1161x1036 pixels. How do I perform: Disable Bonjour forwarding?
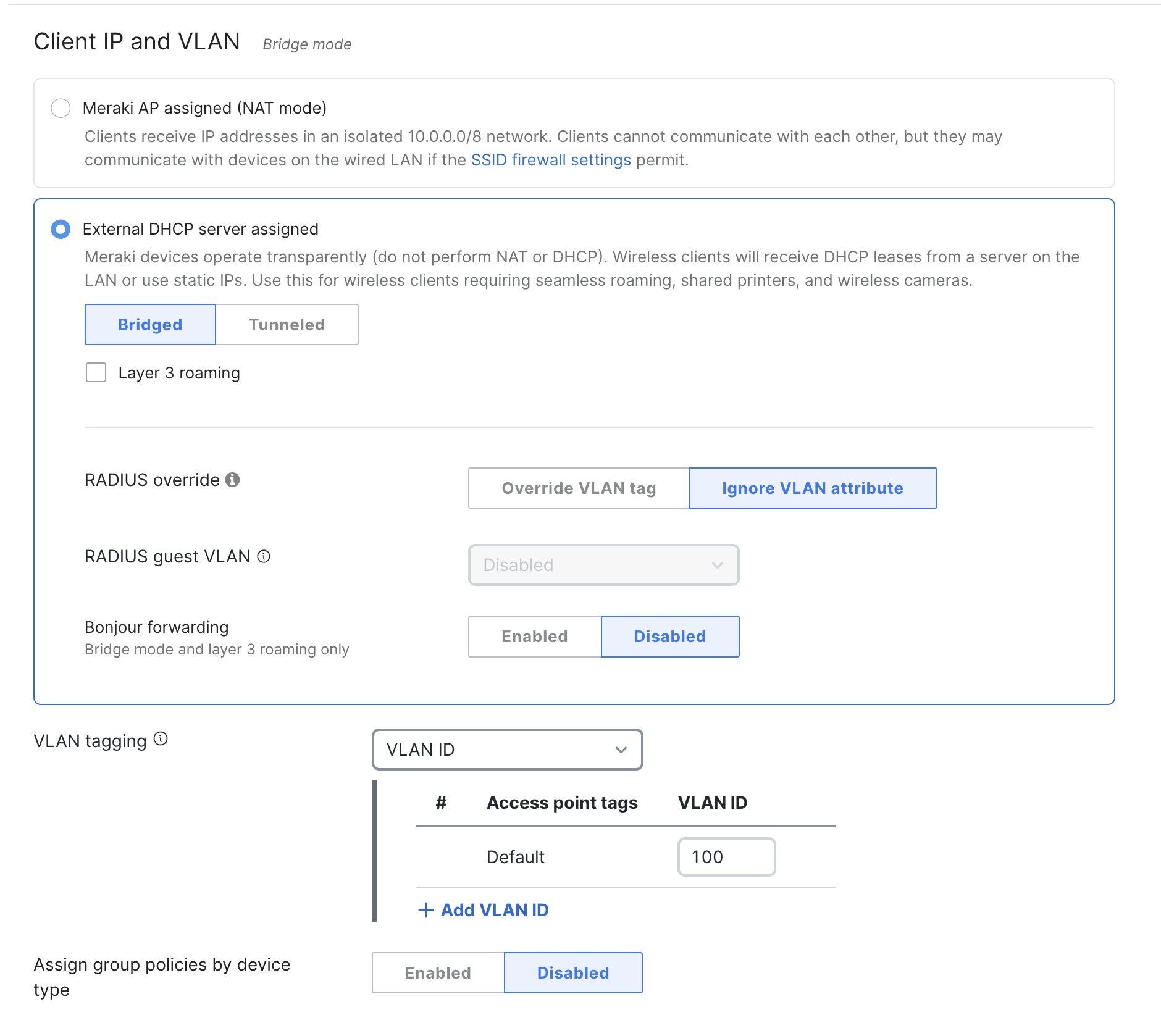pyautogui.click(x=669, y=636)
